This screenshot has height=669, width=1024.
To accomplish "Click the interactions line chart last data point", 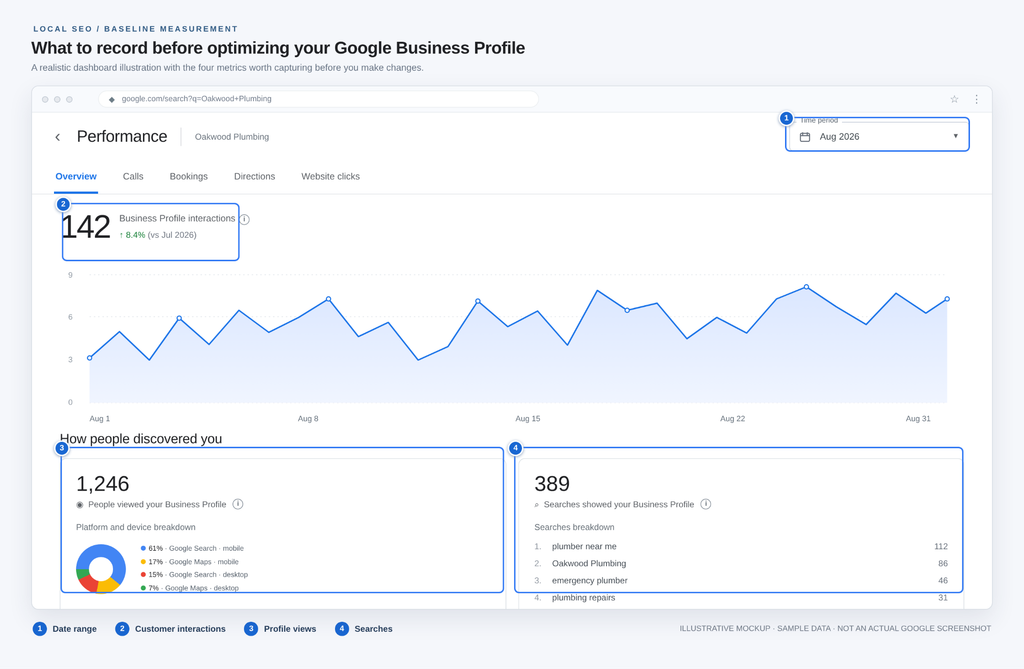I will point(947,299).
